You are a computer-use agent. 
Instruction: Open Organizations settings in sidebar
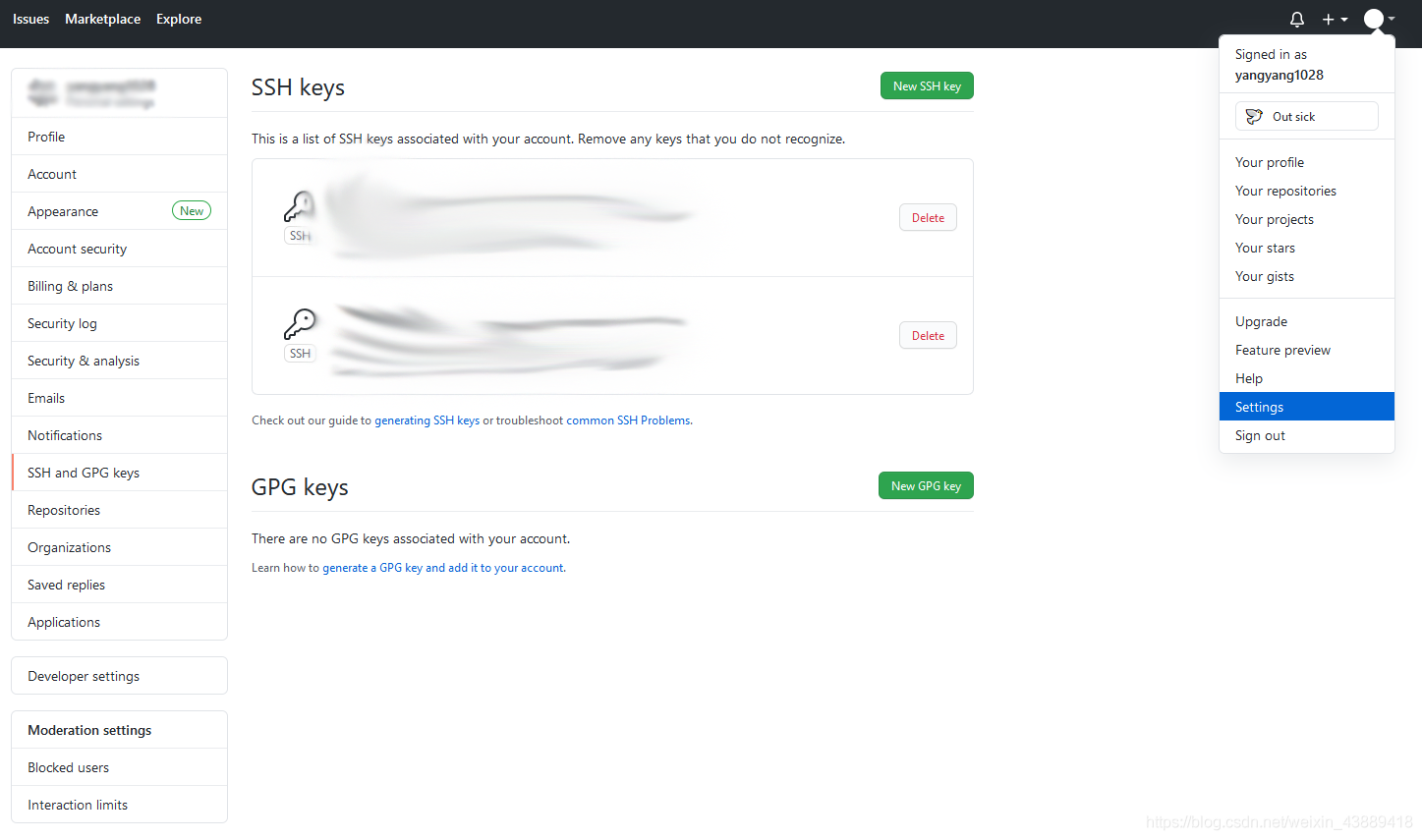pos(119,547)
